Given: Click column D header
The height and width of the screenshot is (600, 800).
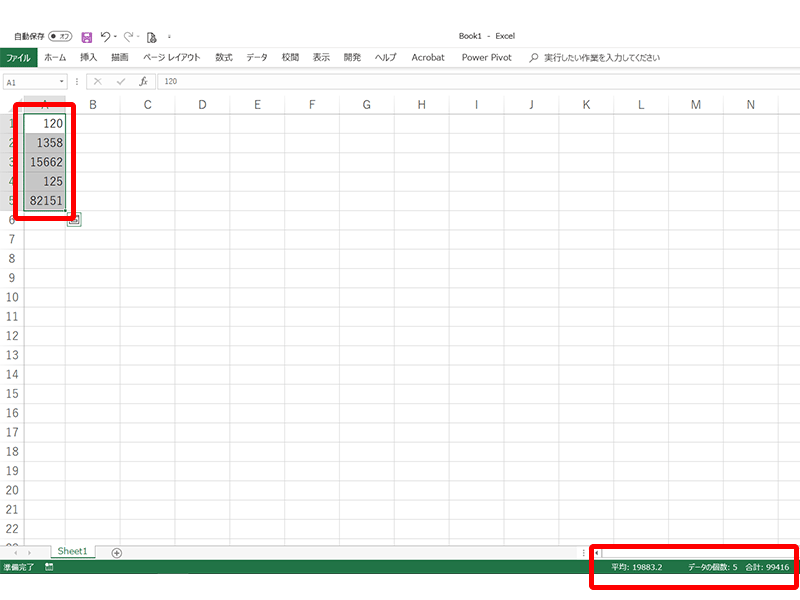Looking at the screenshot, I should (202, 104).
